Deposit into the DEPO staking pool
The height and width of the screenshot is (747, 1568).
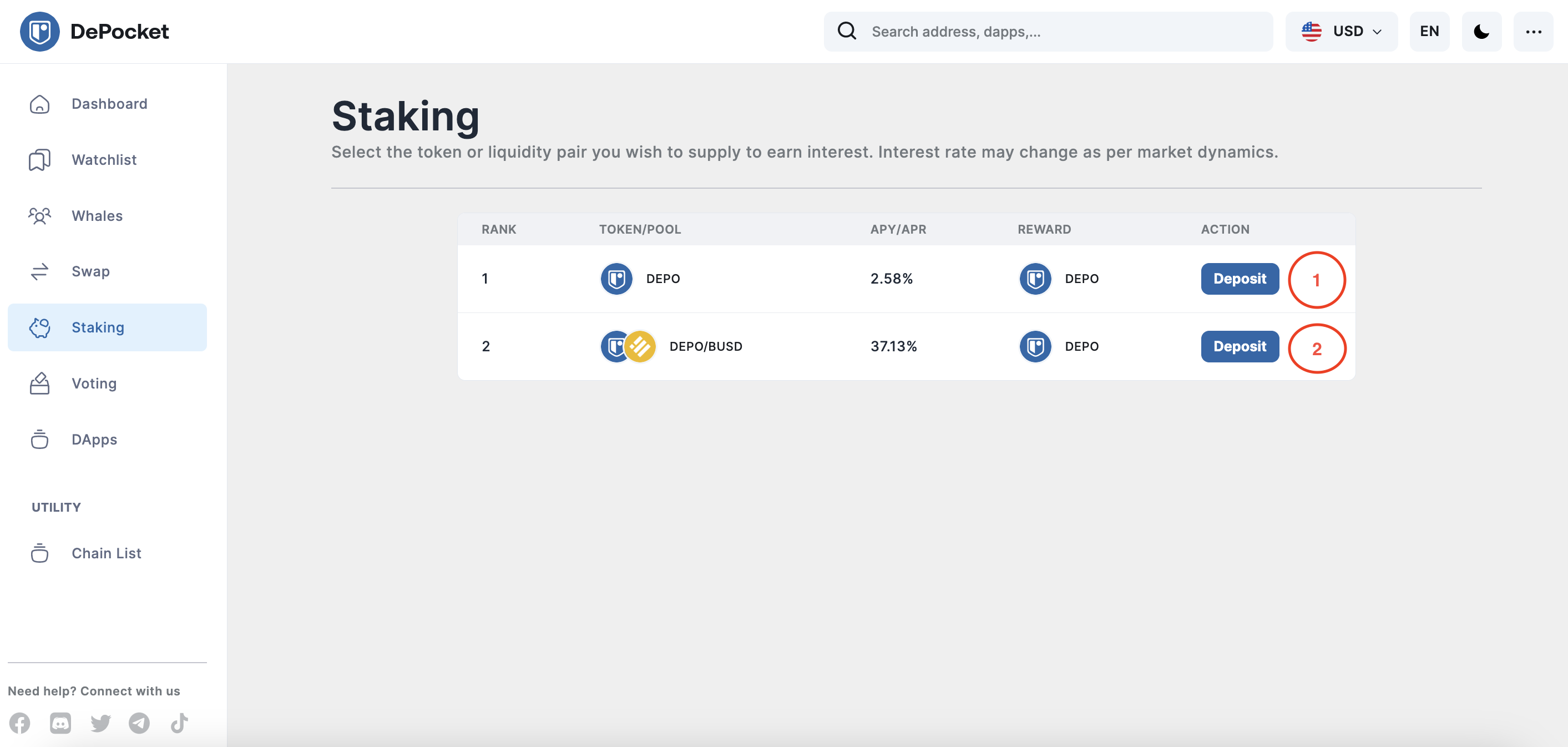pos(1240,279)
